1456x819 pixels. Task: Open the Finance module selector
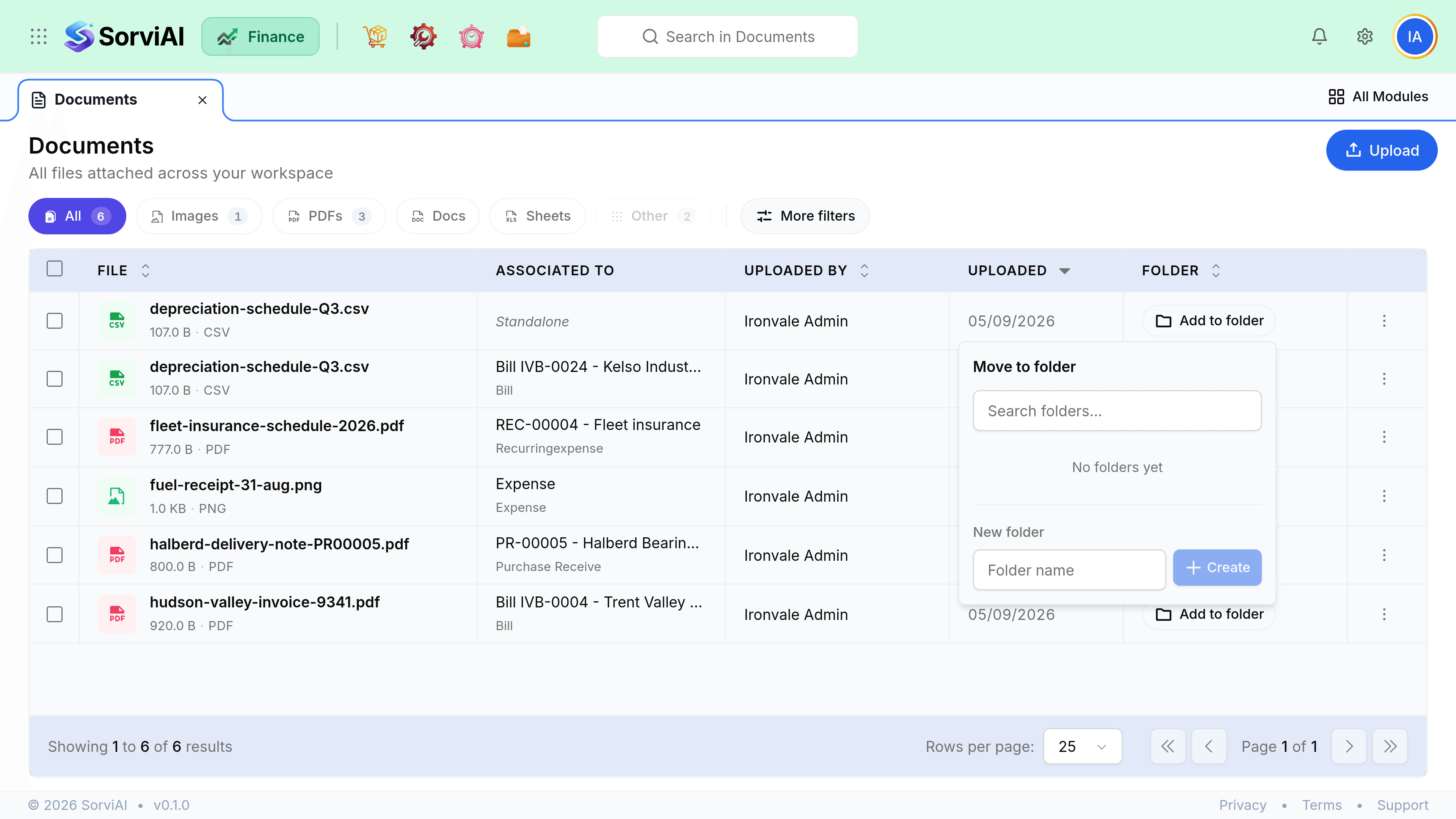pyautogui.click(x=260, y=37)
